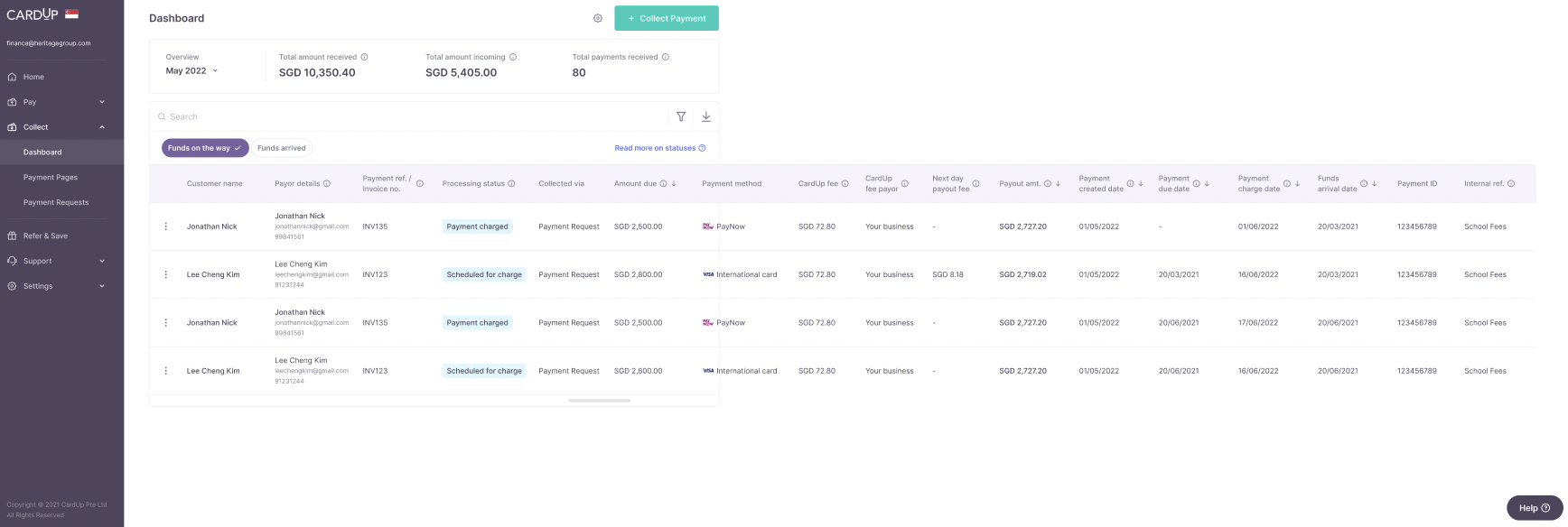The height and width of the screenshot is (527, 1568).
Task: Click the Help button
Action: tap(1534, 508)
